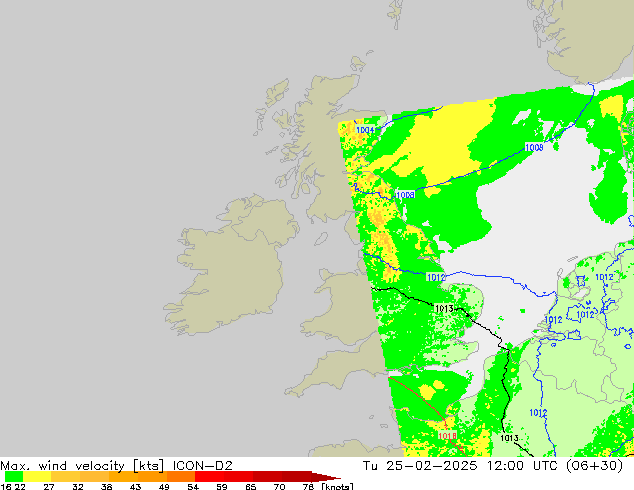Viewport: 634px width, 490px height.
Task: Click the green 16–22 knots legend swatch
Action: point(14,477)
